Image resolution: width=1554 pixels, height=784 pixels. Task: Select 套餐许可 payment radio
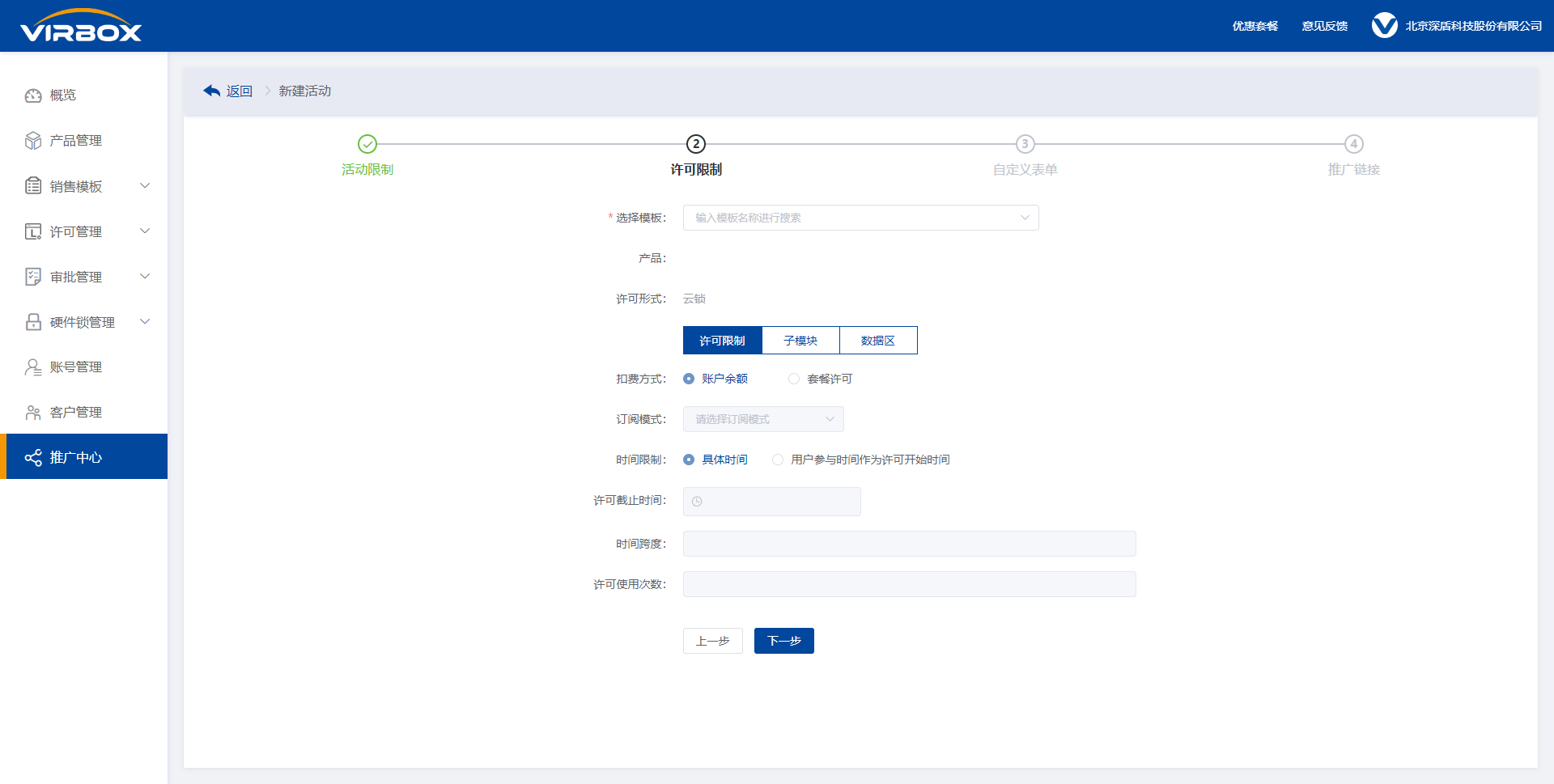click(794, 379)
